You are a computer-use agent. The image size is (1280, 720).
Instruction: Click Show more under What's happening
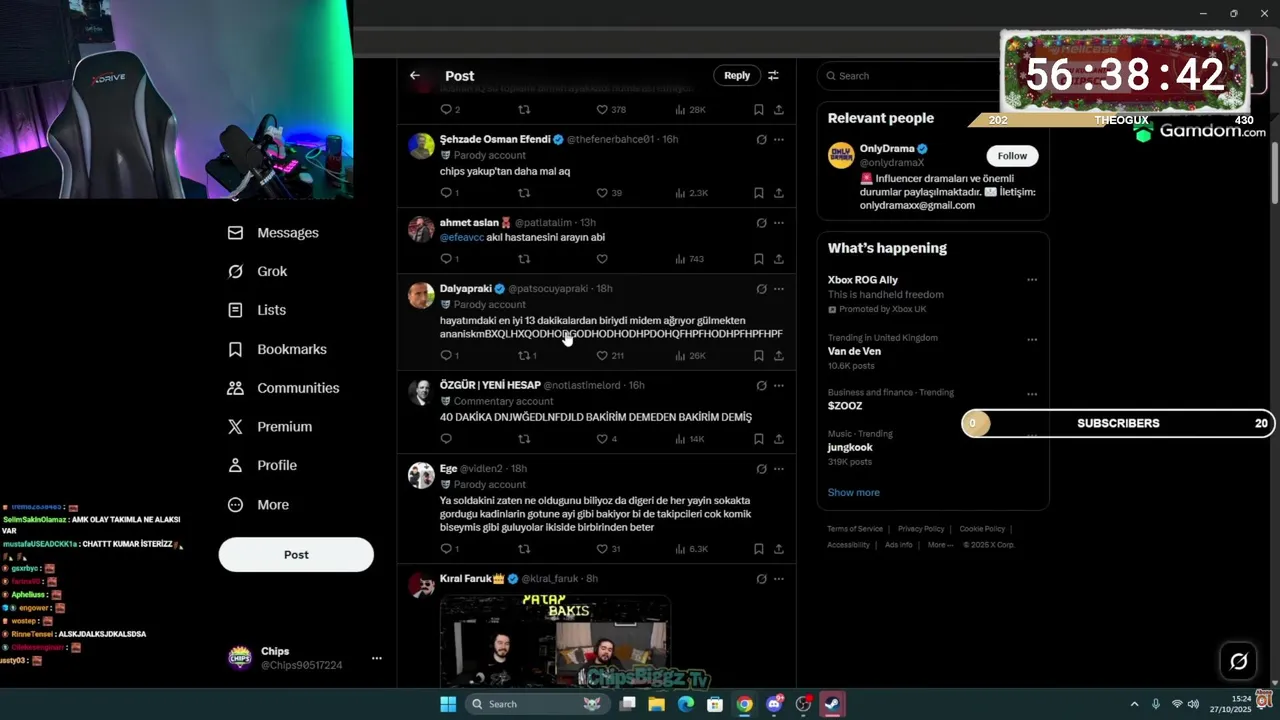click(853, 493)
